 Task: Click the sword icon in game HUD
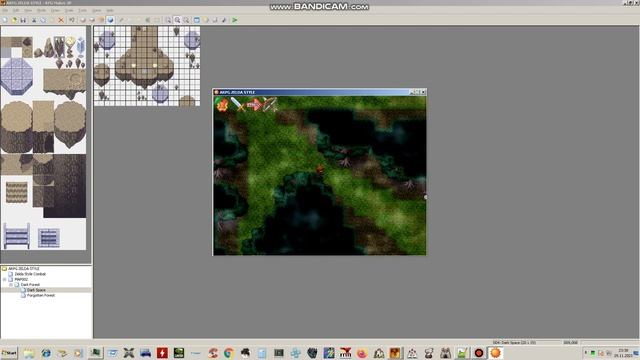[238, 105]
